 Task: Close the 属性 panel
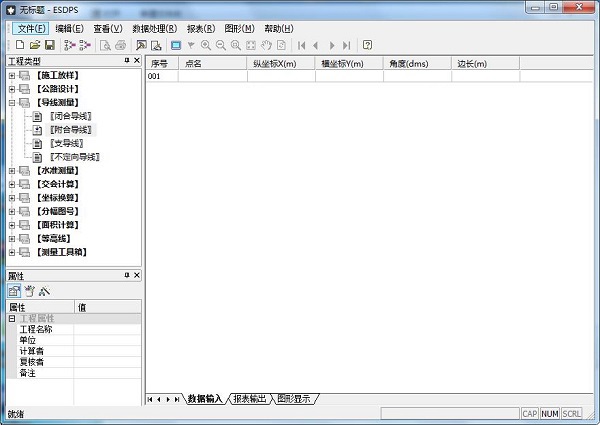click(137, 275)
